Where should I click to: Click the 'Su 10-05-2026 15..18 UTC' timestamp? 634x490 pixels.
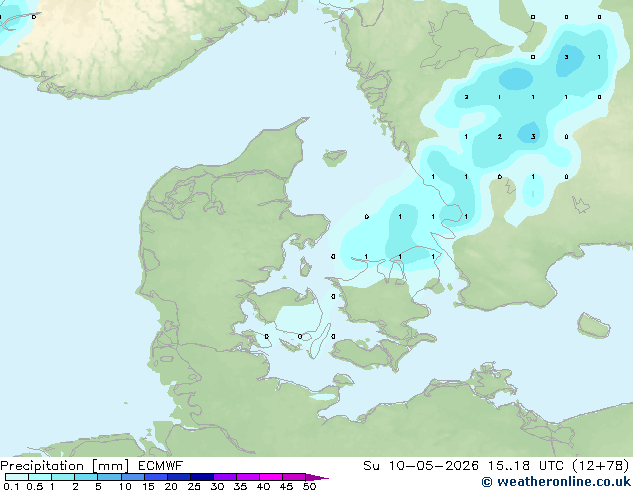(463, 466)
